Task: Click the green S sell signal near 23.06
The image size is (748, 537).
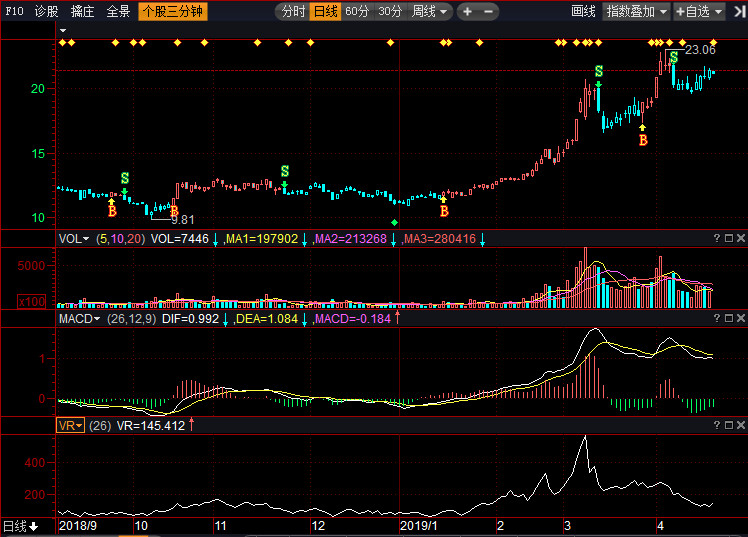Action: coord(674,57)
